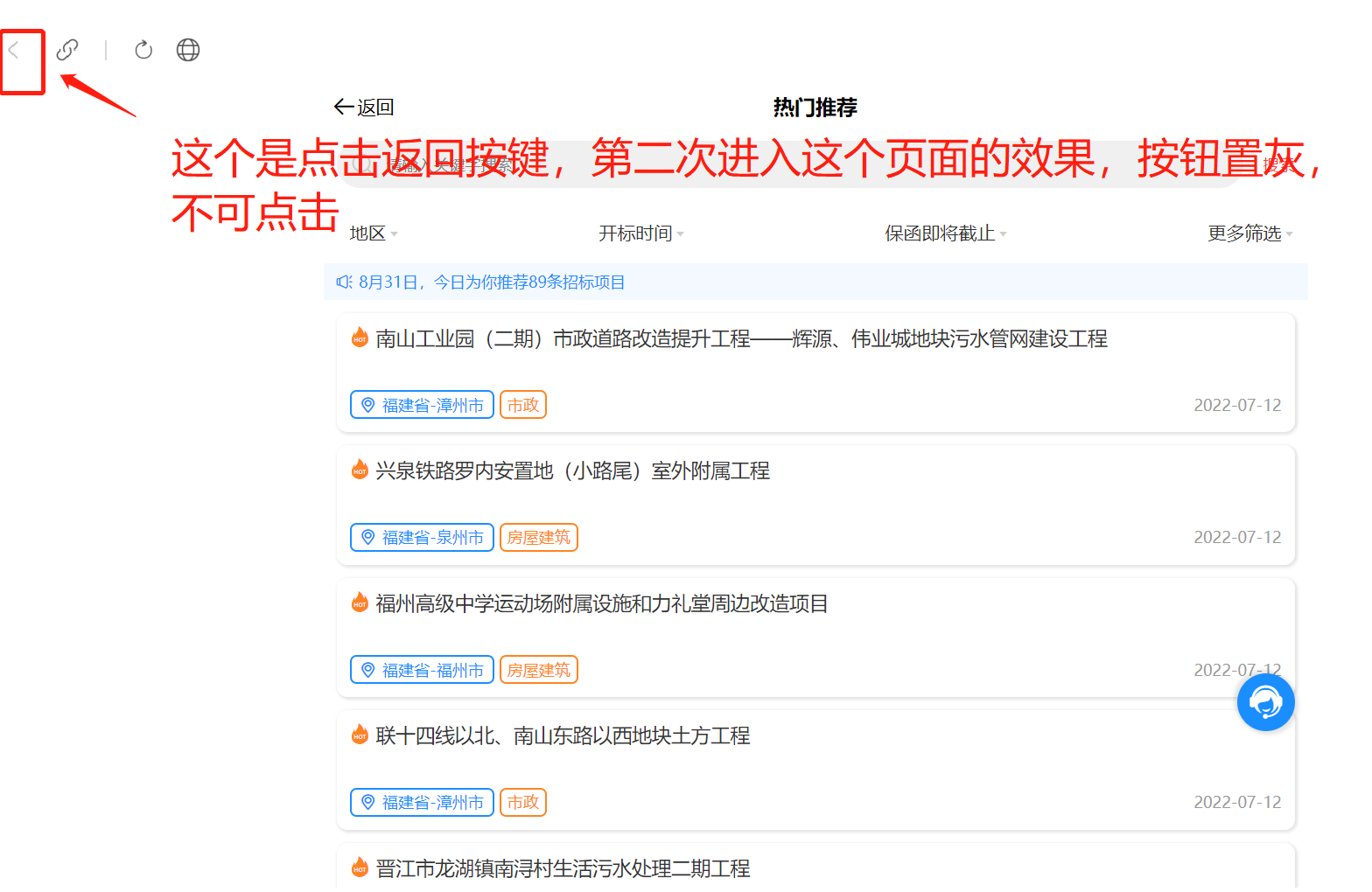
Task: Select 福建省-福州市 location tag
Action: pyautogui.click(x=423, y=670)
